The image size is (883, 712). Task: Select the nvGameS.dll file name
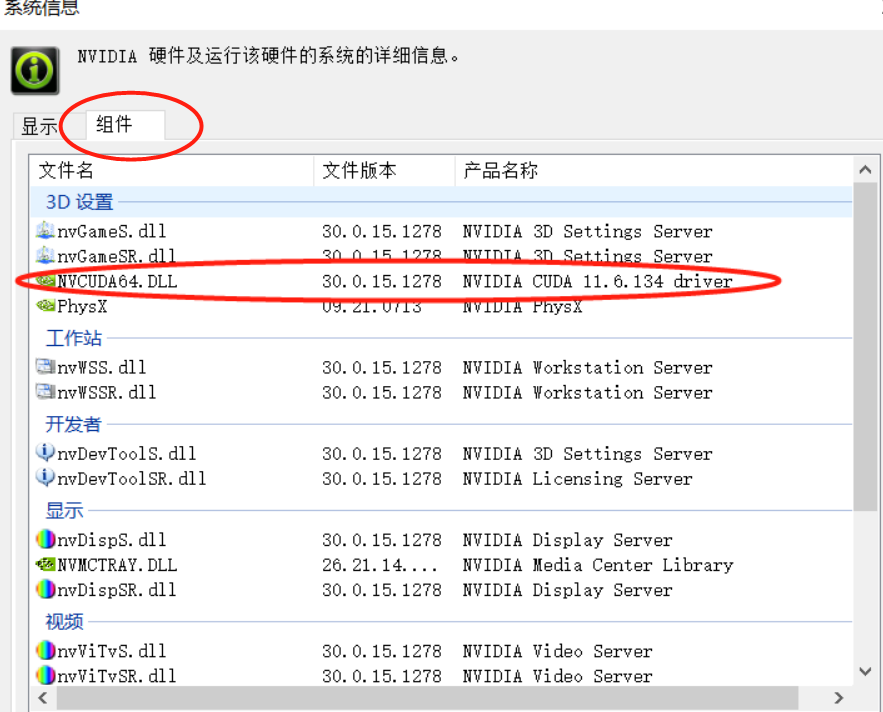(x=112, y=231)
